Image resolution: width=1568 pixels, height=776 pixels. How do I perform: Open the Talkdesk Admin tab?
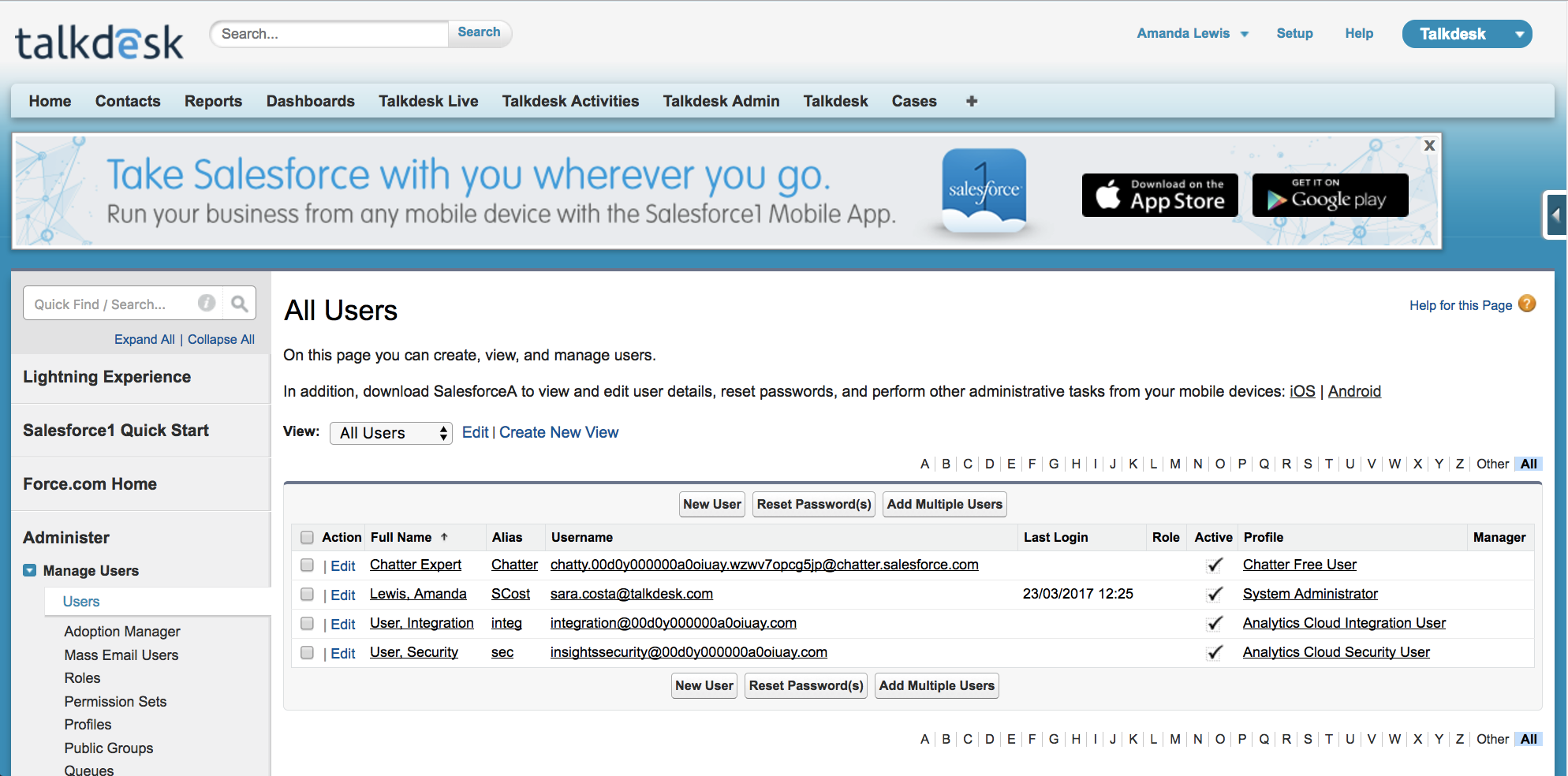721,101
